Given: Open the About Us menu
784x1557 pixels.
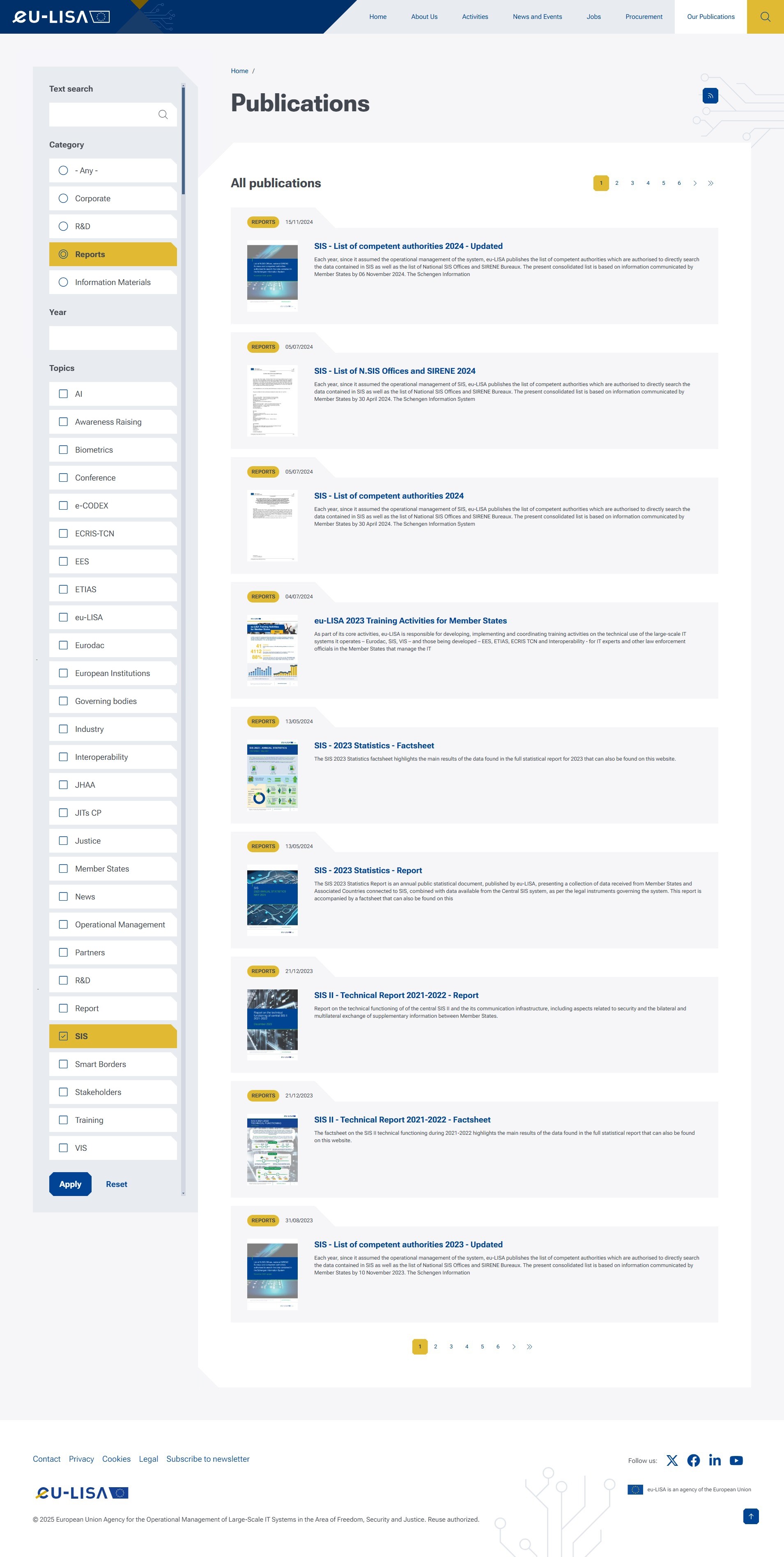Looking at the screenshot, I should (x=424, y=17).
